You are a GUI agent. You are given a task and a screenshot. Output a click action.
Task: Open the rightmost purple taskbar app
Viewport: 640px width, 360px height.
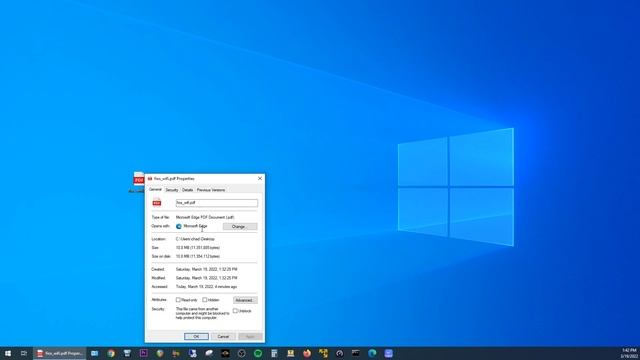389,353
